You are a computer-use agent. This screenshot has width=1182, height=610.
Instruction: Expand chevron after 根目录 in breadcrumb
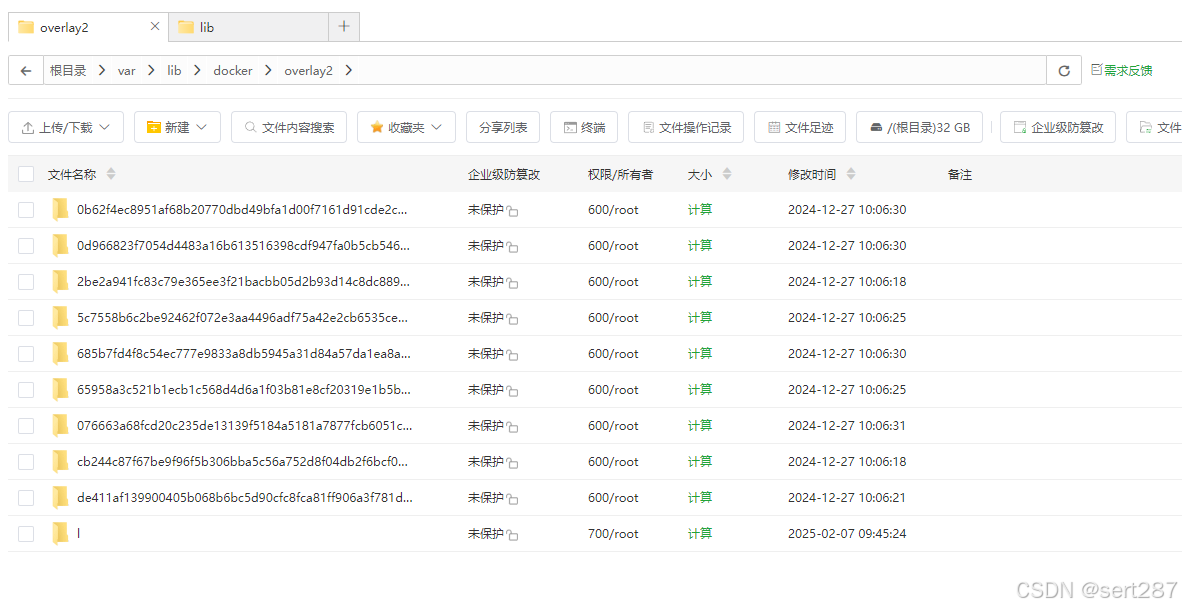[102, 71]
